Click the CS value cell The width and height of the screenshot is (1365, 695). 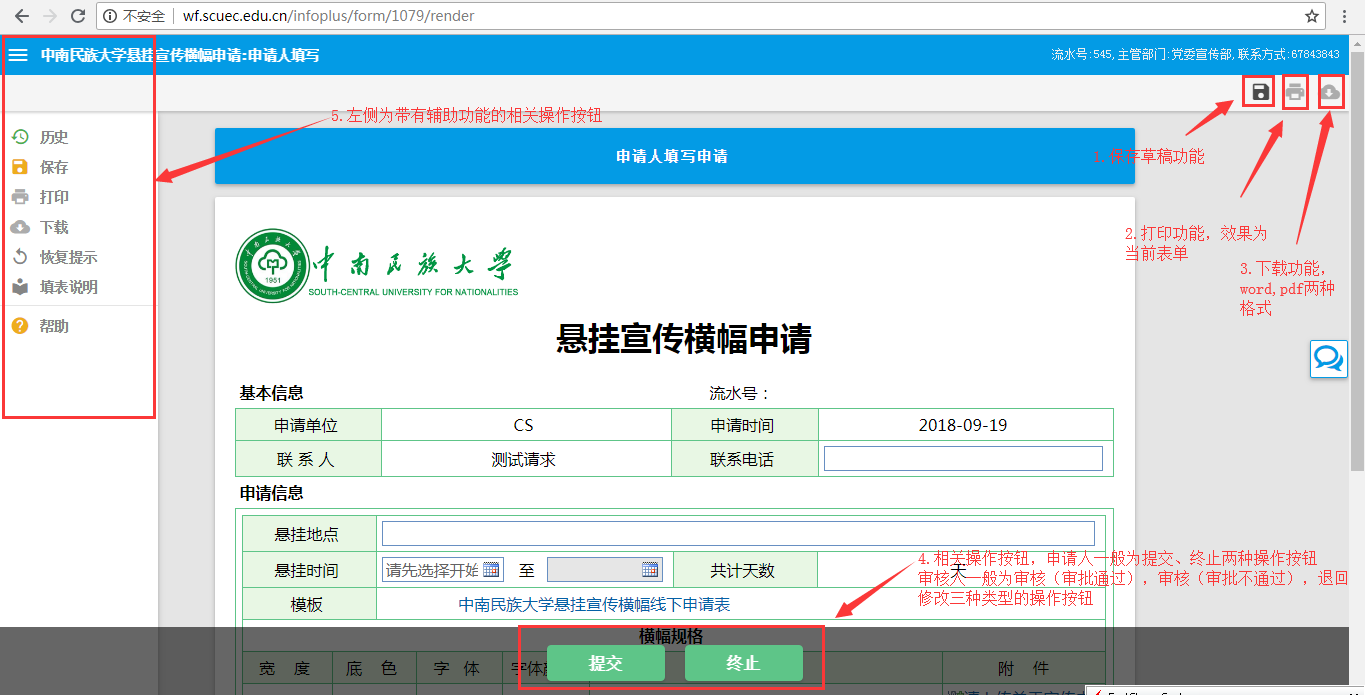click(x=527, y=425)
